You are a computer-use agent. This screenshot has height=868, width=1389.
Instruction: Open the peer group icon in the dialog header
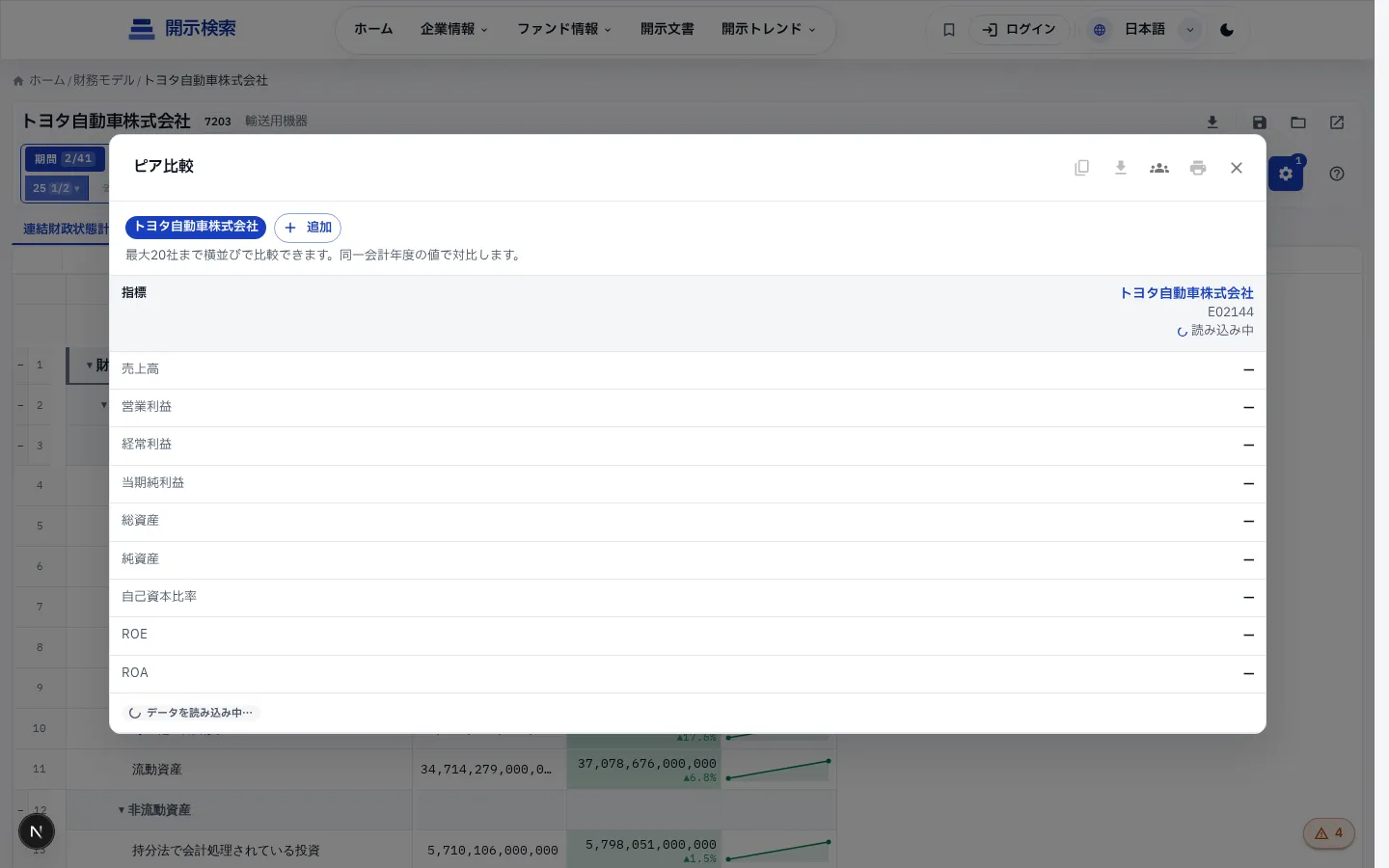click(x=1159, y=168)
